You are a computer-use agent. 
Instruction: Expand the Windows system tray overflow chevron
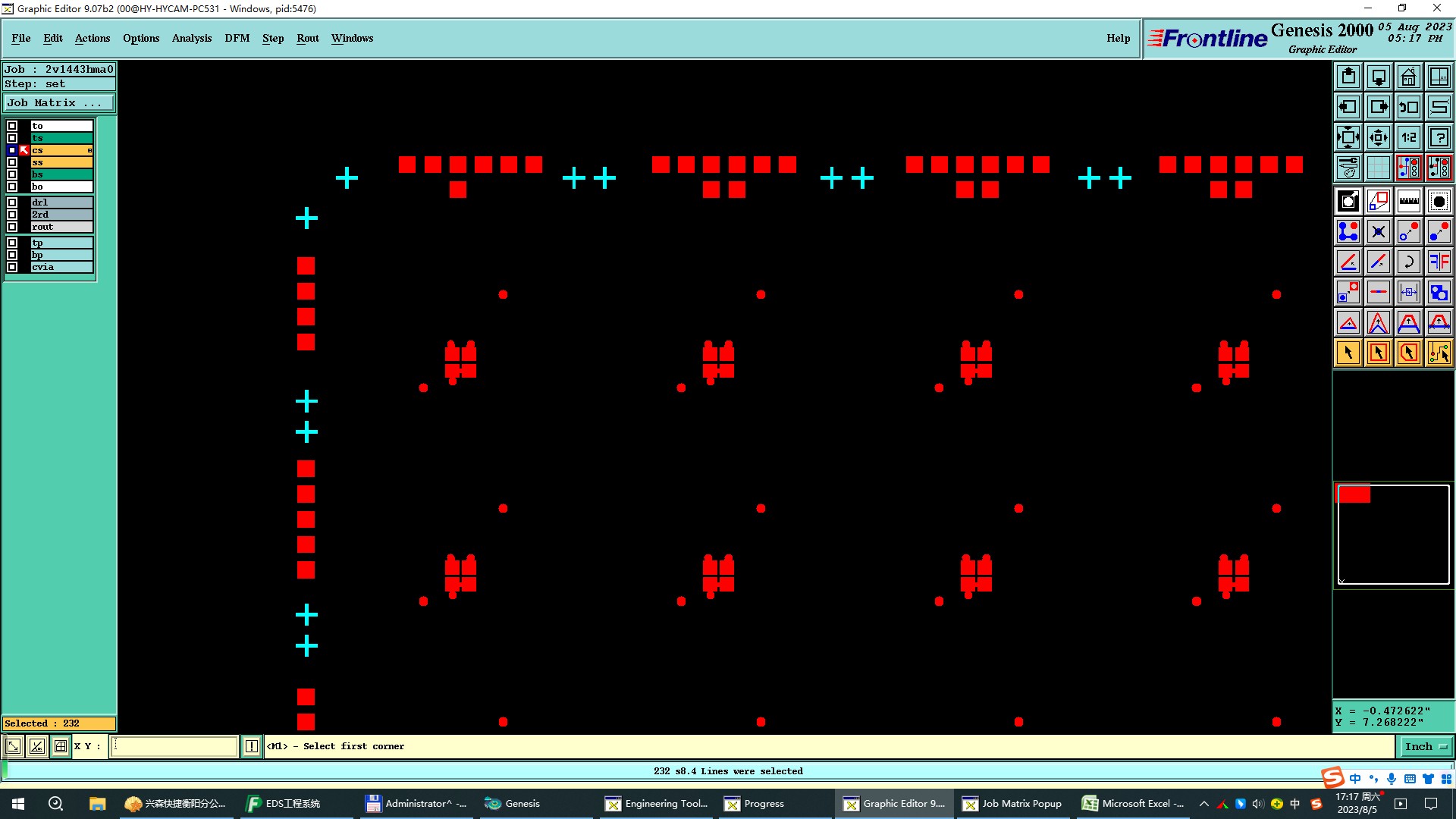coord(1204,804)
